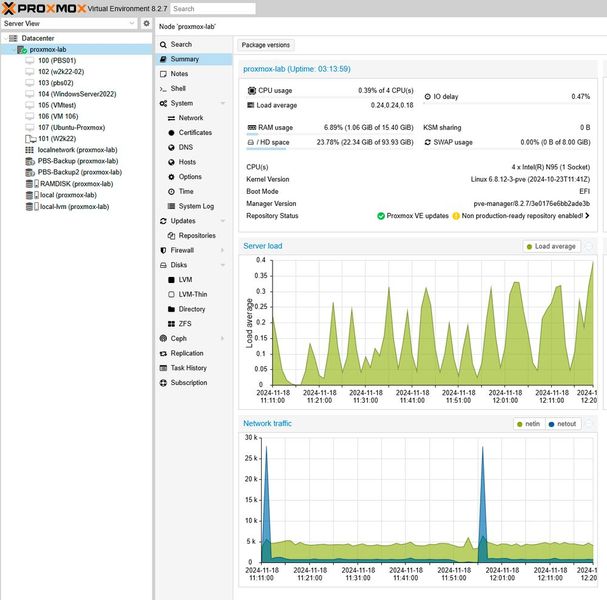Open the Server View settings gear
Screen dimensions: 607x600
146,23
